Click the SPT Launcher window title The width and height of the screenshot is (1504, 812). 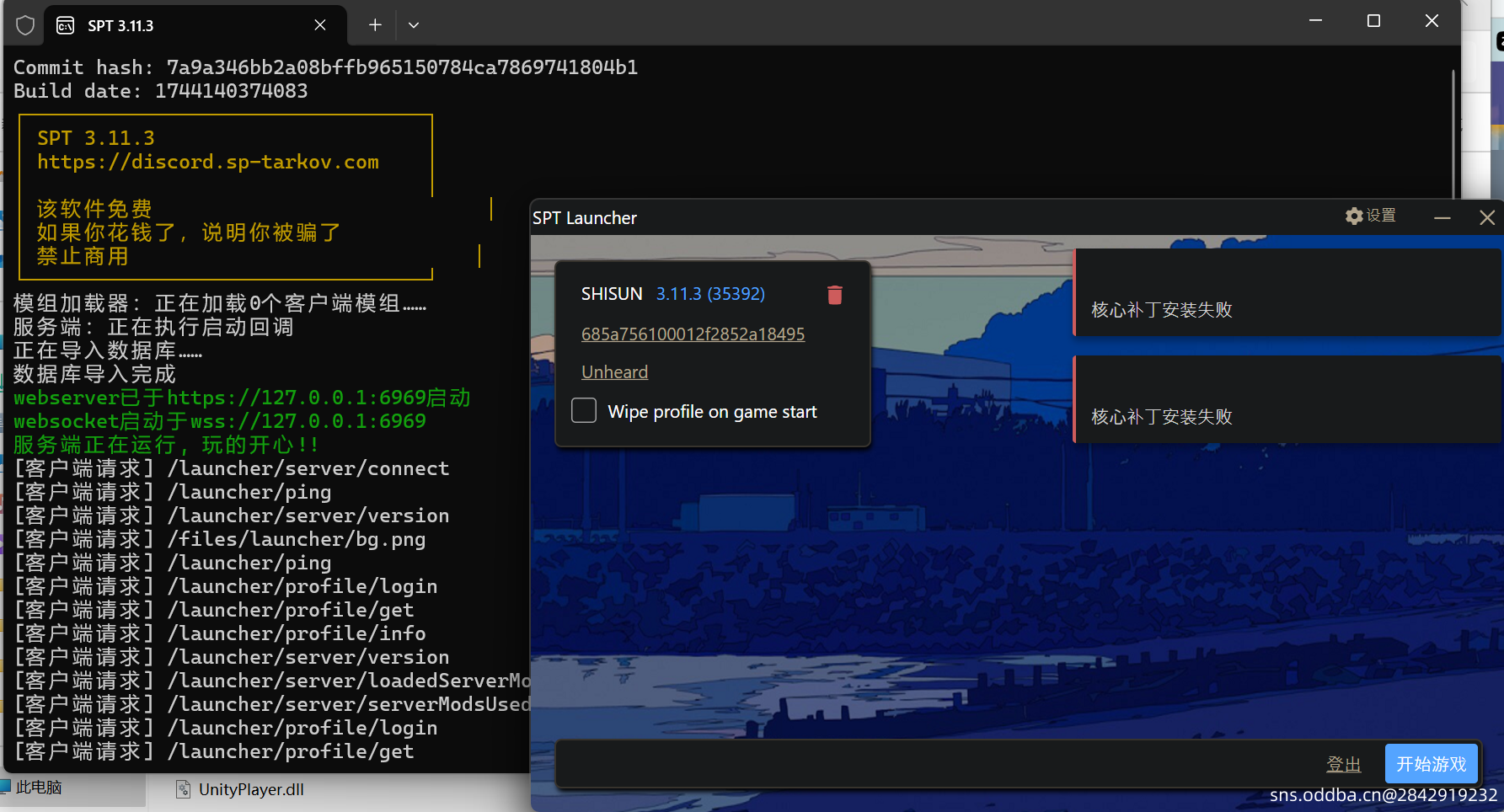[585, 218]
